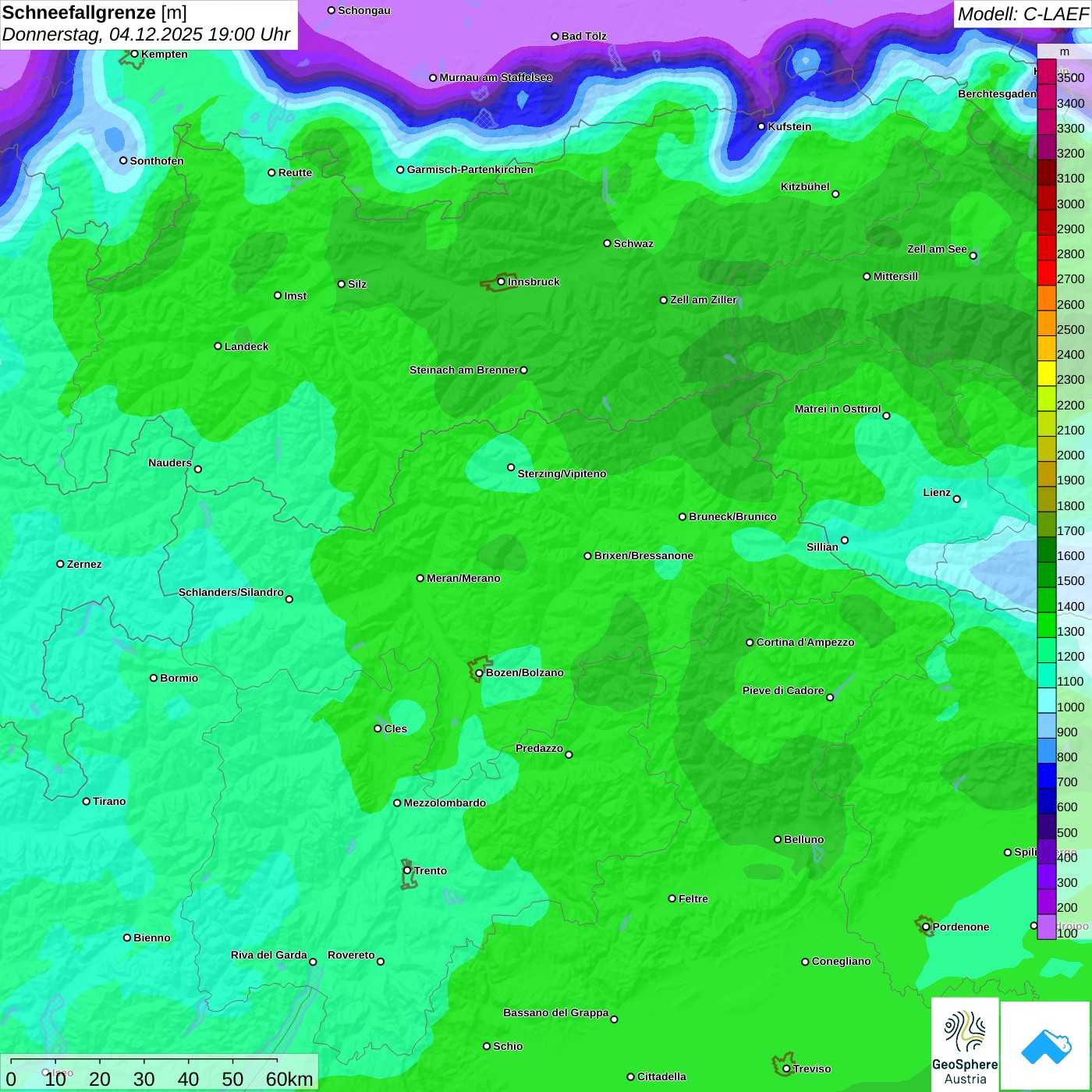Click the Zell am Ziller label

point(704,300)
